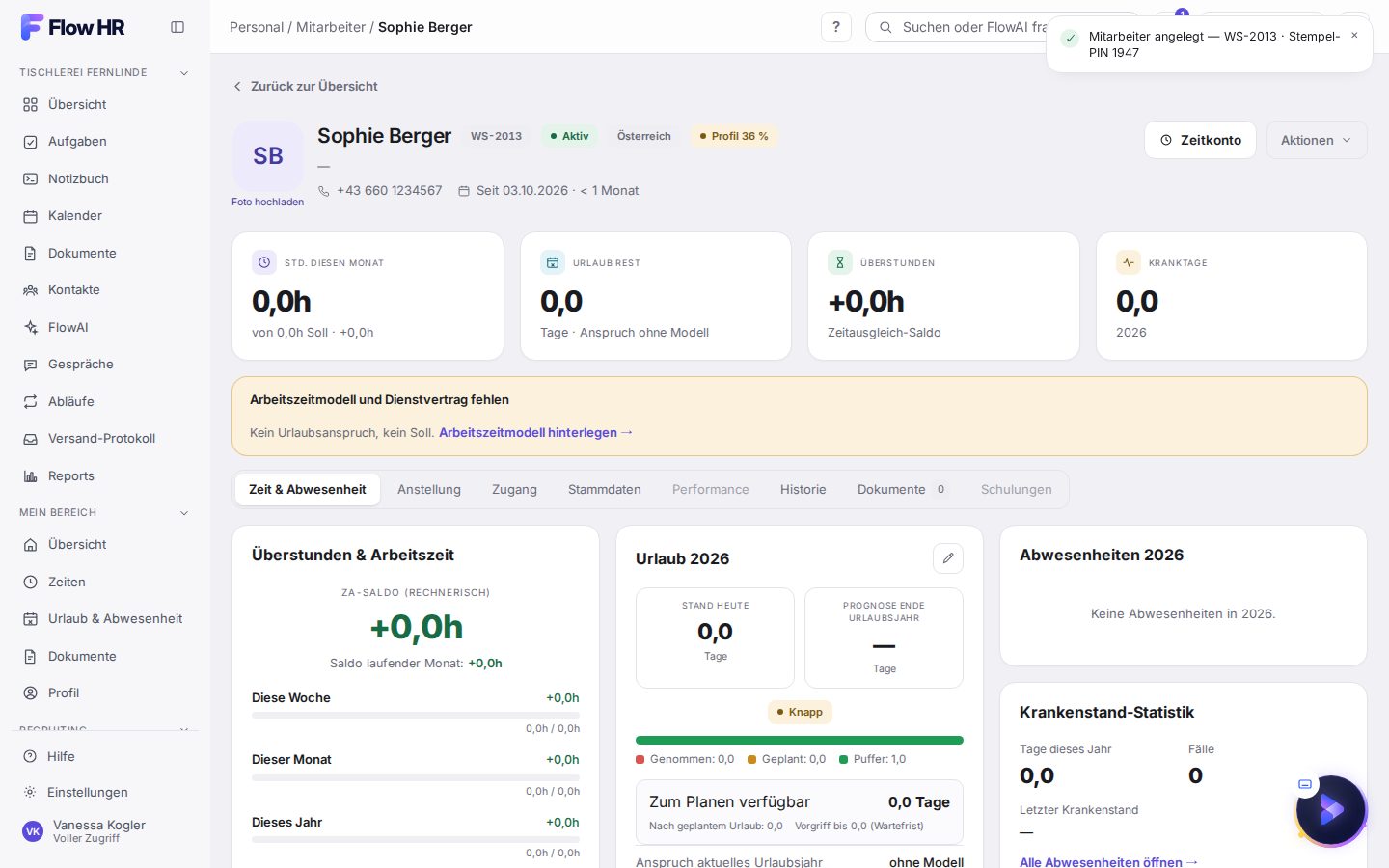Open the floating FlowAI assistant button
1389x868 pixels.
(1331, 810)
